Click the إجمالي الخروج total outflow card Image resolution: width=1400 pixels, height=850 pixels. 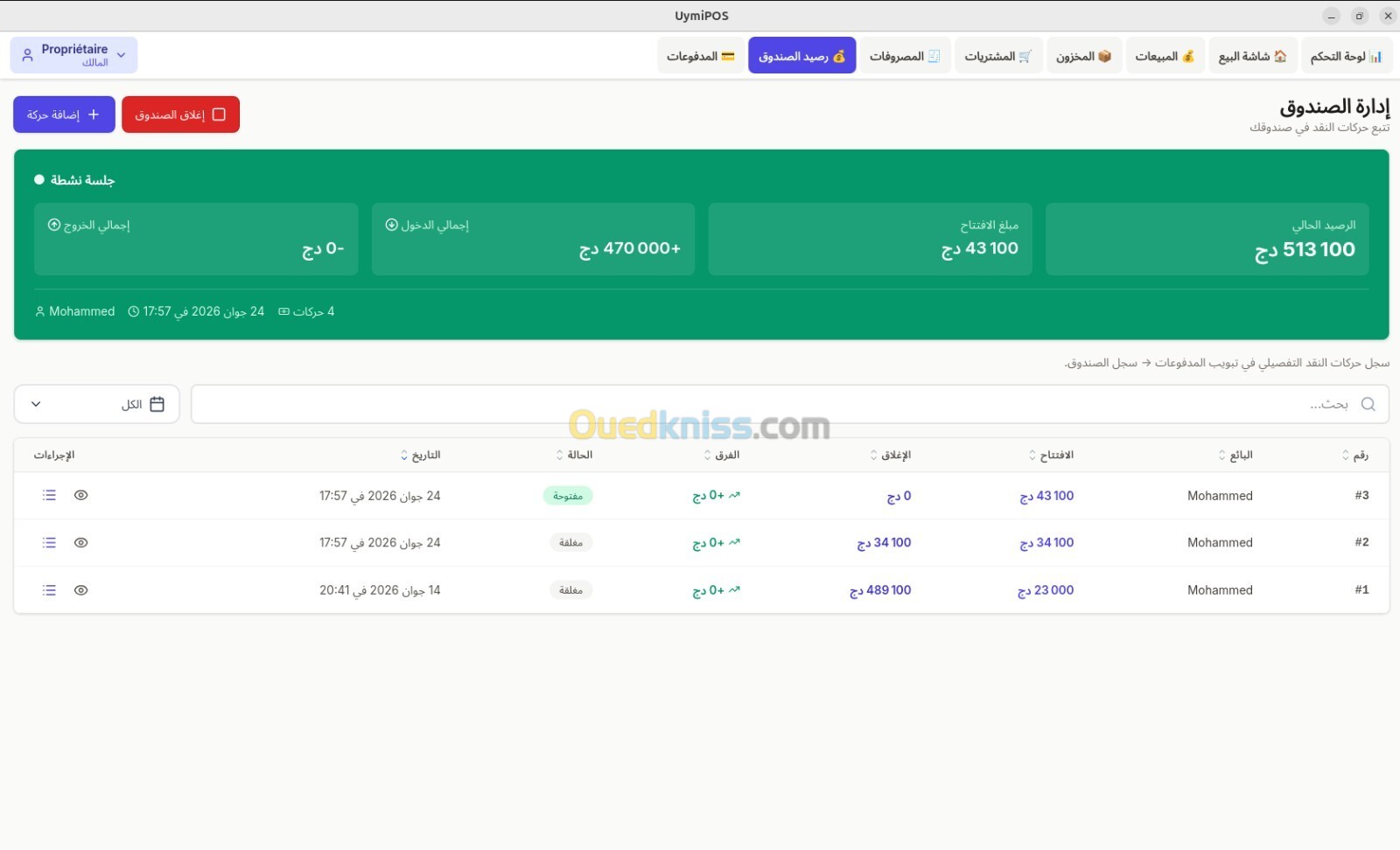click(196, 239)
